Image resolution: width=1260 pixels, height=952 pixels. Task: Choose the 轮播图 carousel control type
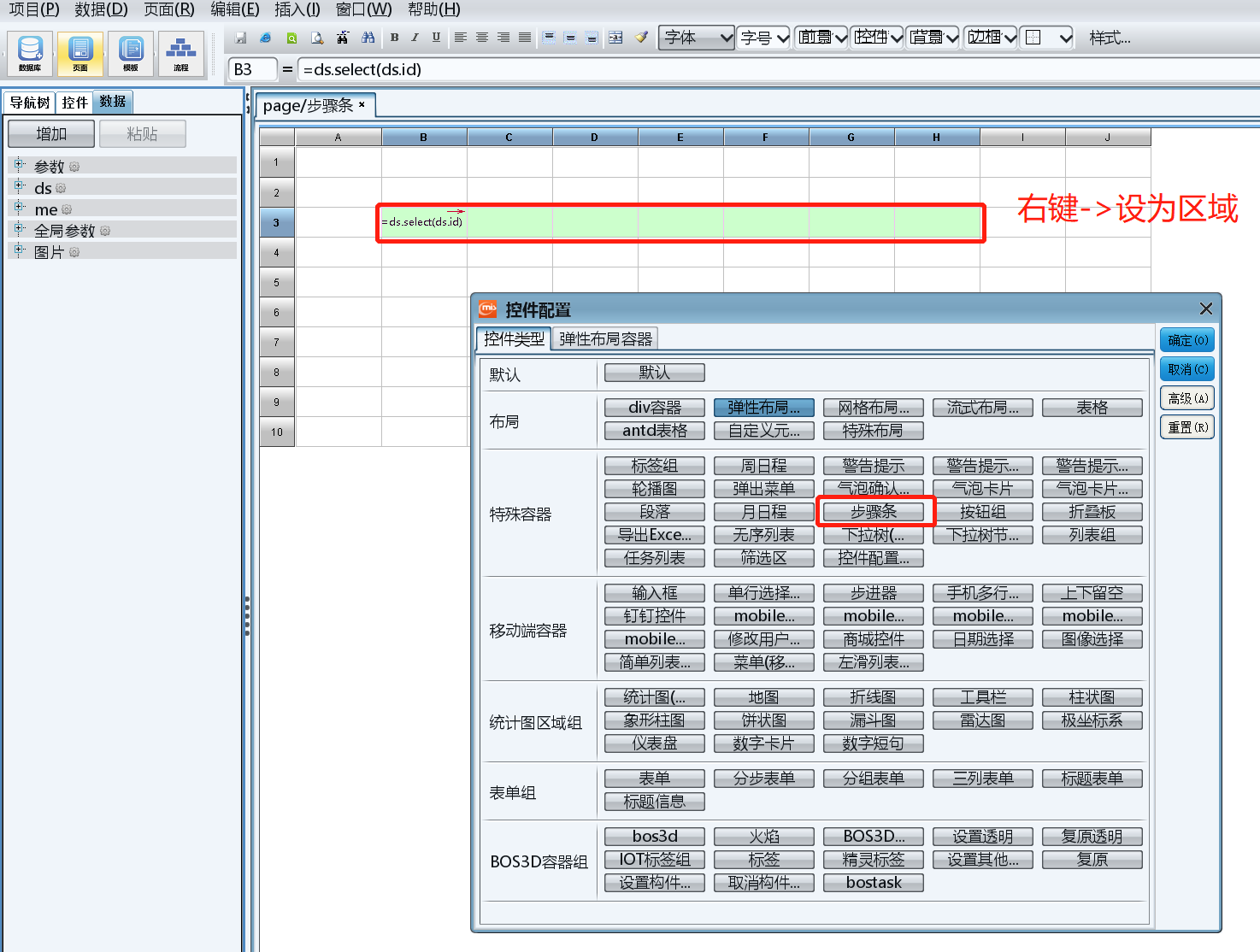pyautogui.click(x=655, y=489)
